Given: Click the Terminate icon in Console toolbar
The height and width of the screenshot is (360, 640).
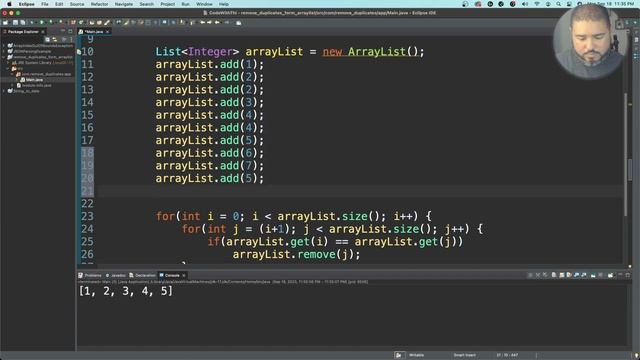Looking at the screenshot, I should (x=530, y=275).
